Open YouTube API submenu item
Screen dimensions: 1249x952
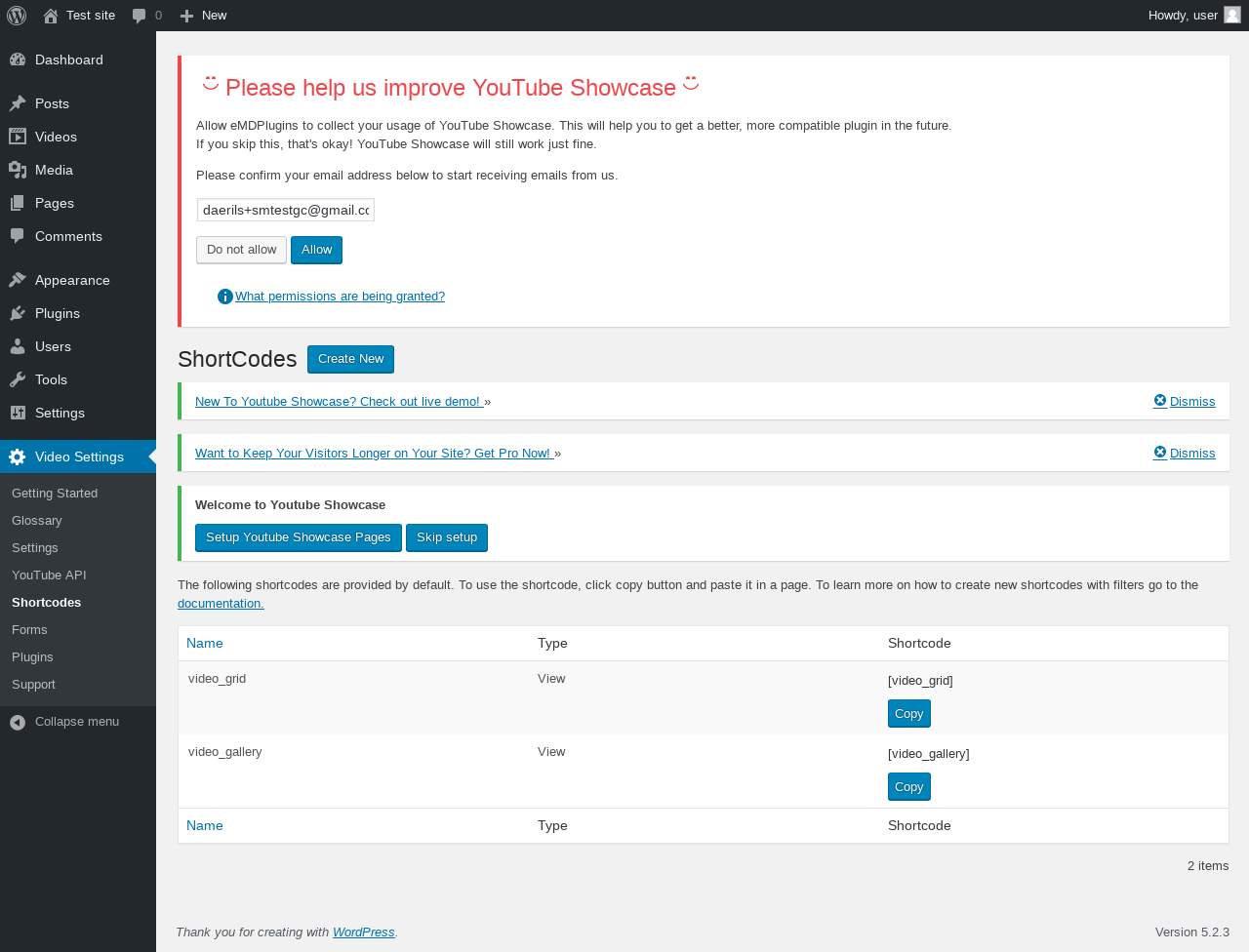(49, 575)
